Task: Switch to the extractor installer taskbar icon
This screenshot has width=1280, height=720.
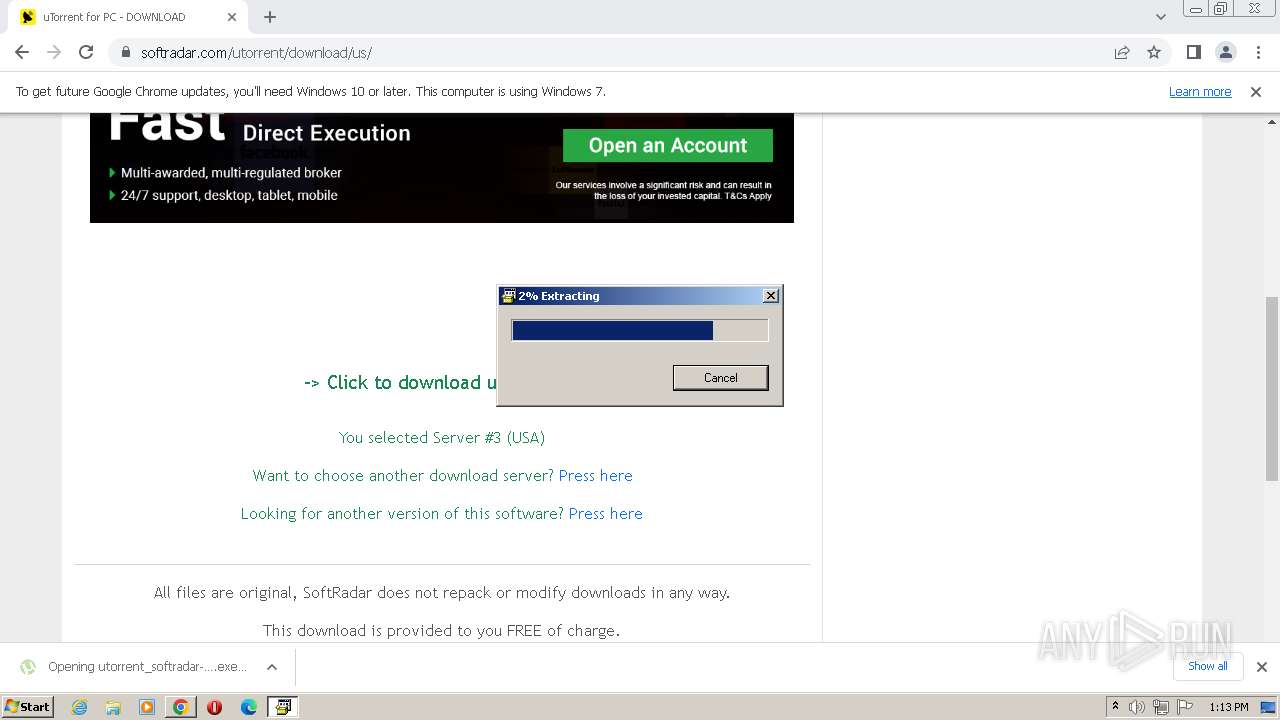Action: [283, 707]
